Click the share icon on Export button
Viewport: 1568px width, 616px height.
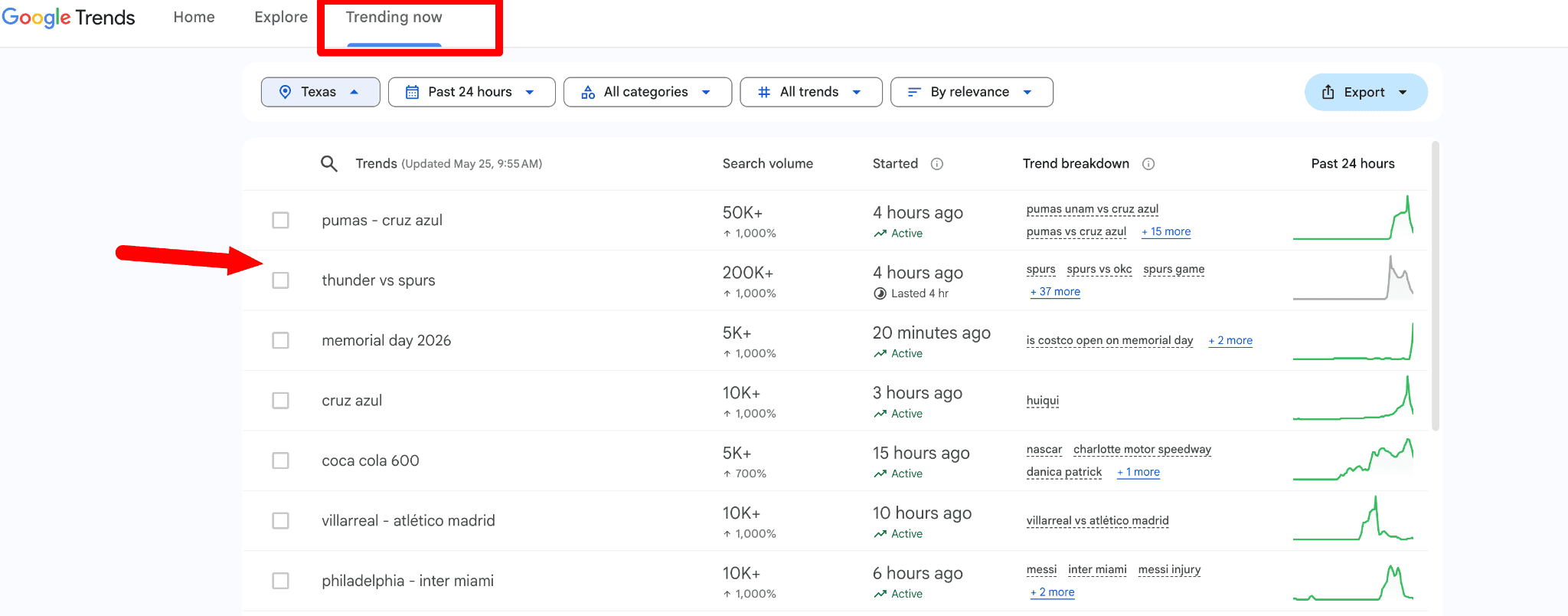pos(1328,92)
